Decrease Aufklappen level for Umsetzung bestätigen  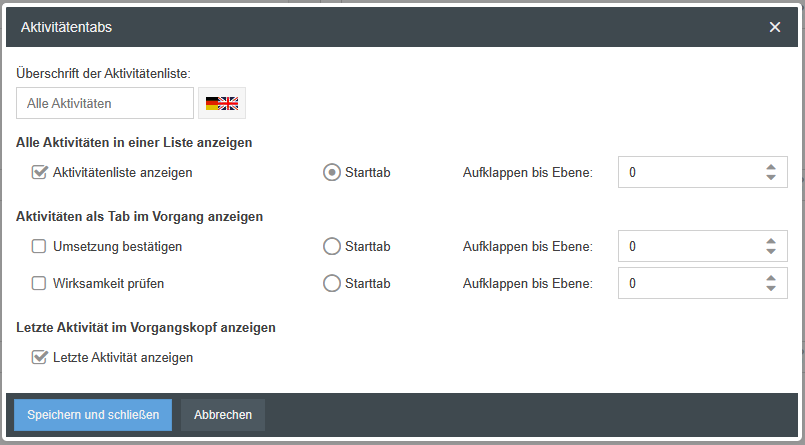point(771,252)
